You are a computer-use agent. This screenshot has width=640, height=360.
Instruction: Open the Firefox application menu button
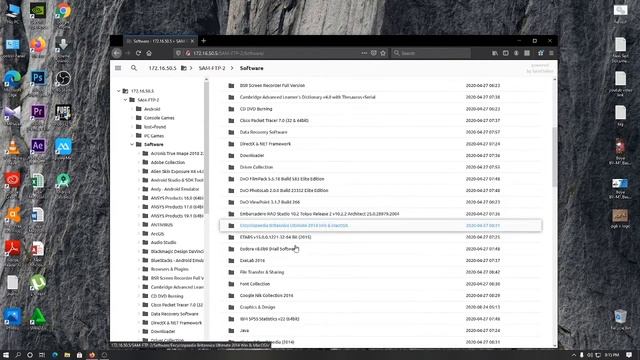click(551, 53)
